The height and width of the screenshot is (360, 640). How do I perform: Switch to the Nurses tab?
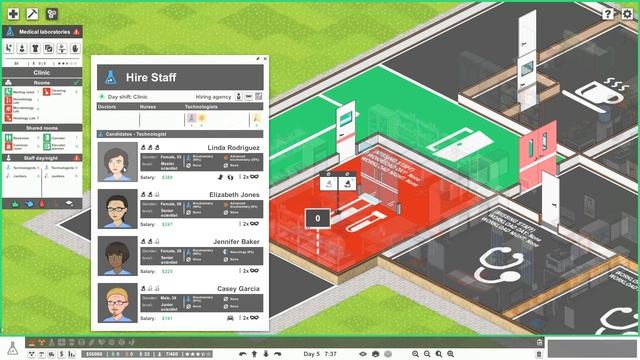(x=148, y=107)
